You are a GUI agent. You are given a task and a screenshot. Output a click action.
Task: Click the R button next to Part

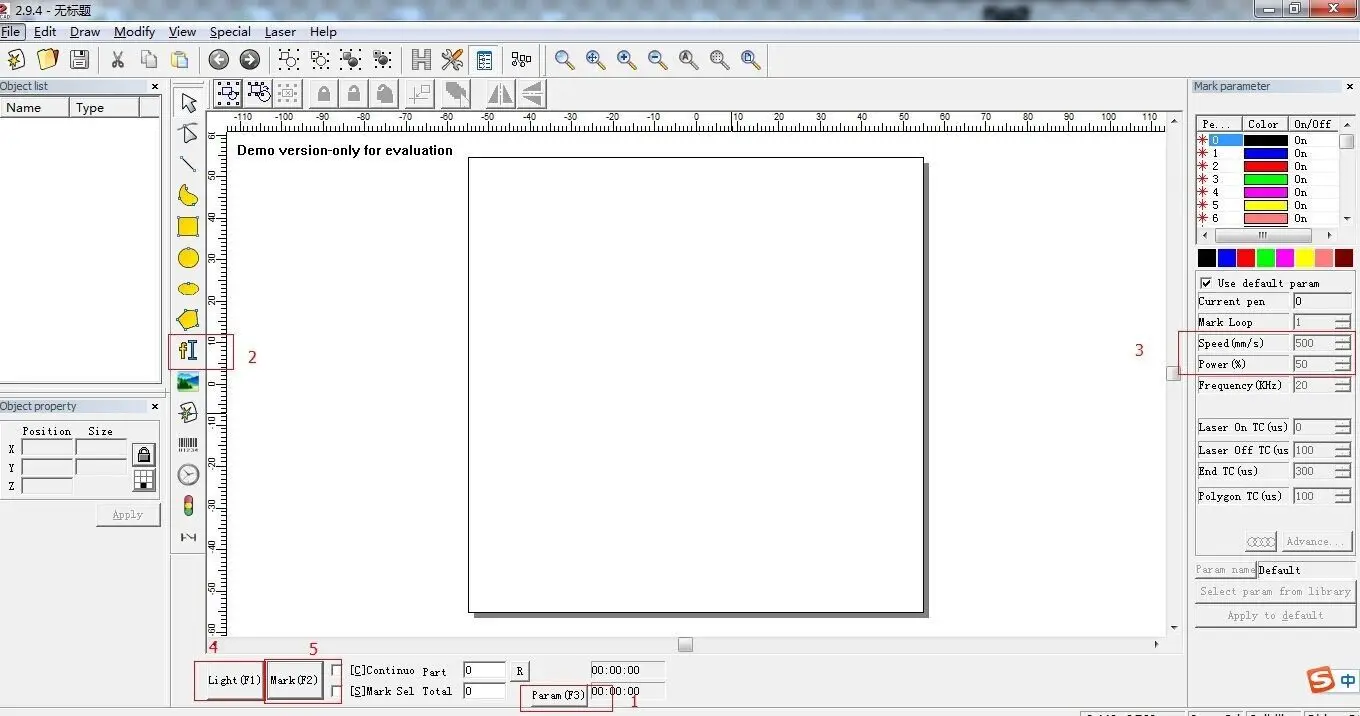[x=520, y=671]
